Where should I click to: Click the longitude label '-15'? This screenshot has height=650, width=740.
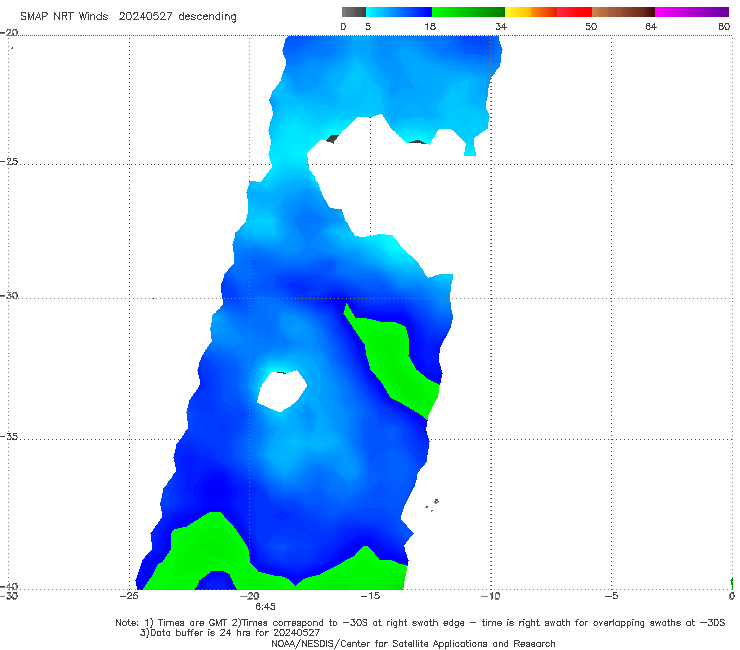click(x=370, y=596)
